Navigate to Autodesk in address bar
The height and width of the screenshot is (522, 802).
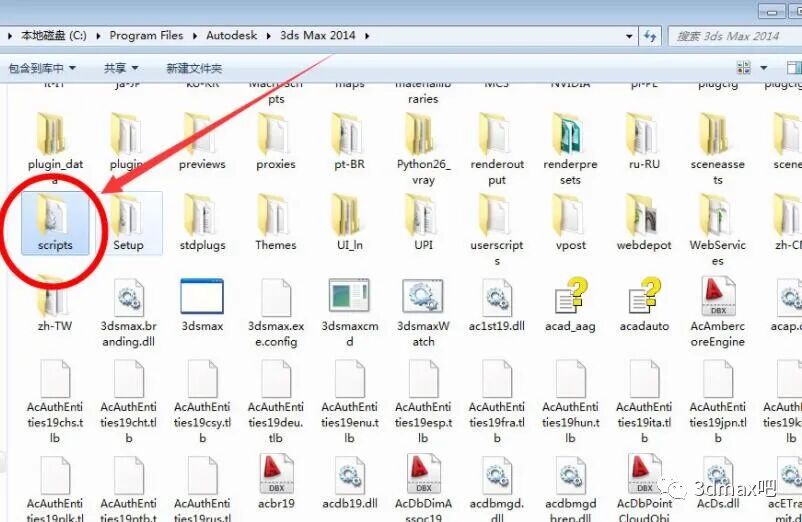click(232, 35)
